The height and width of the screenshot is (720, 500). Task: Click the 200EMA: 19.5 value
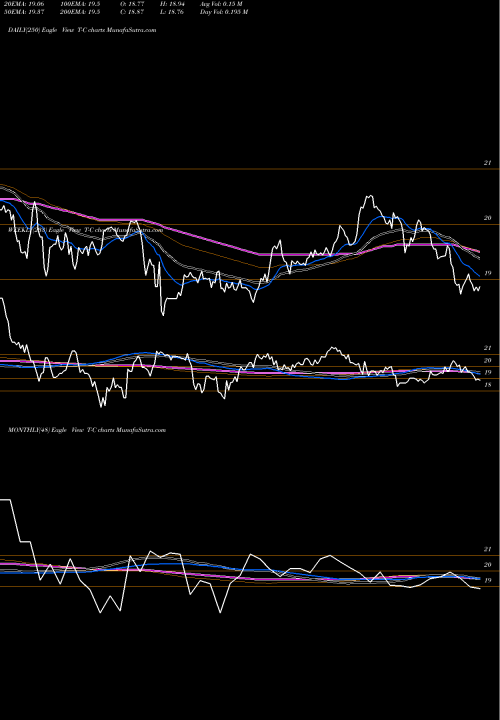(x=80, y=12)
